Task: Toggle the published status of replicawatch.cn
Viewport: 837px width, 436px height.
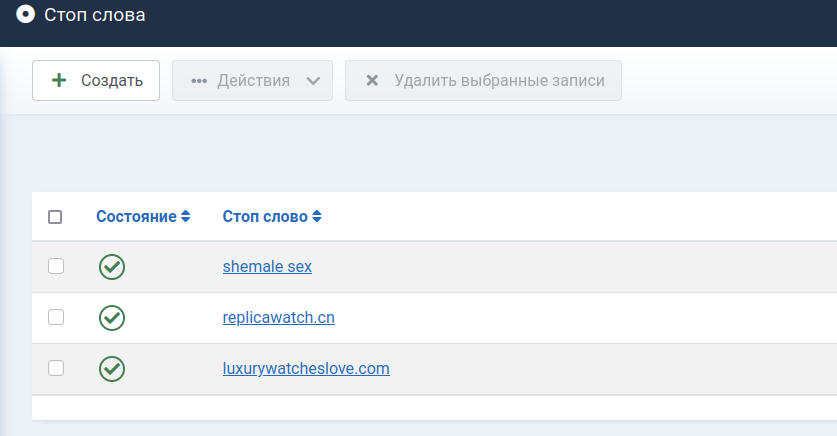Action: tap(112, 318)
